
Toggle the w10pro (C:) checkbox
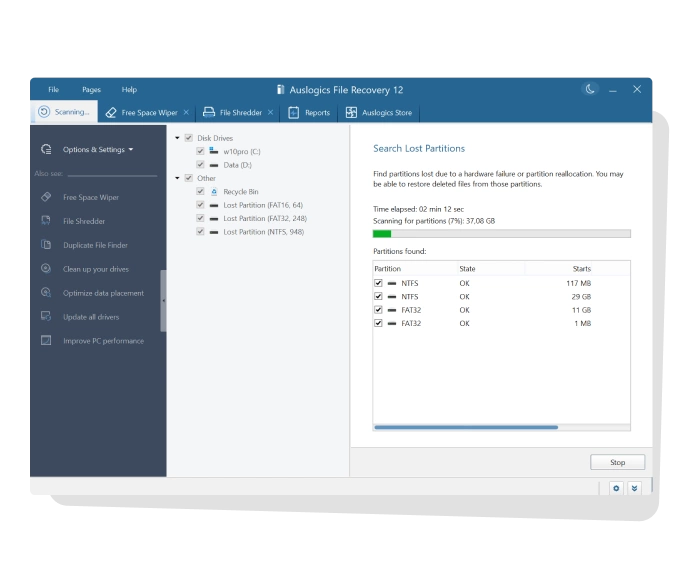tap(200, 151)
